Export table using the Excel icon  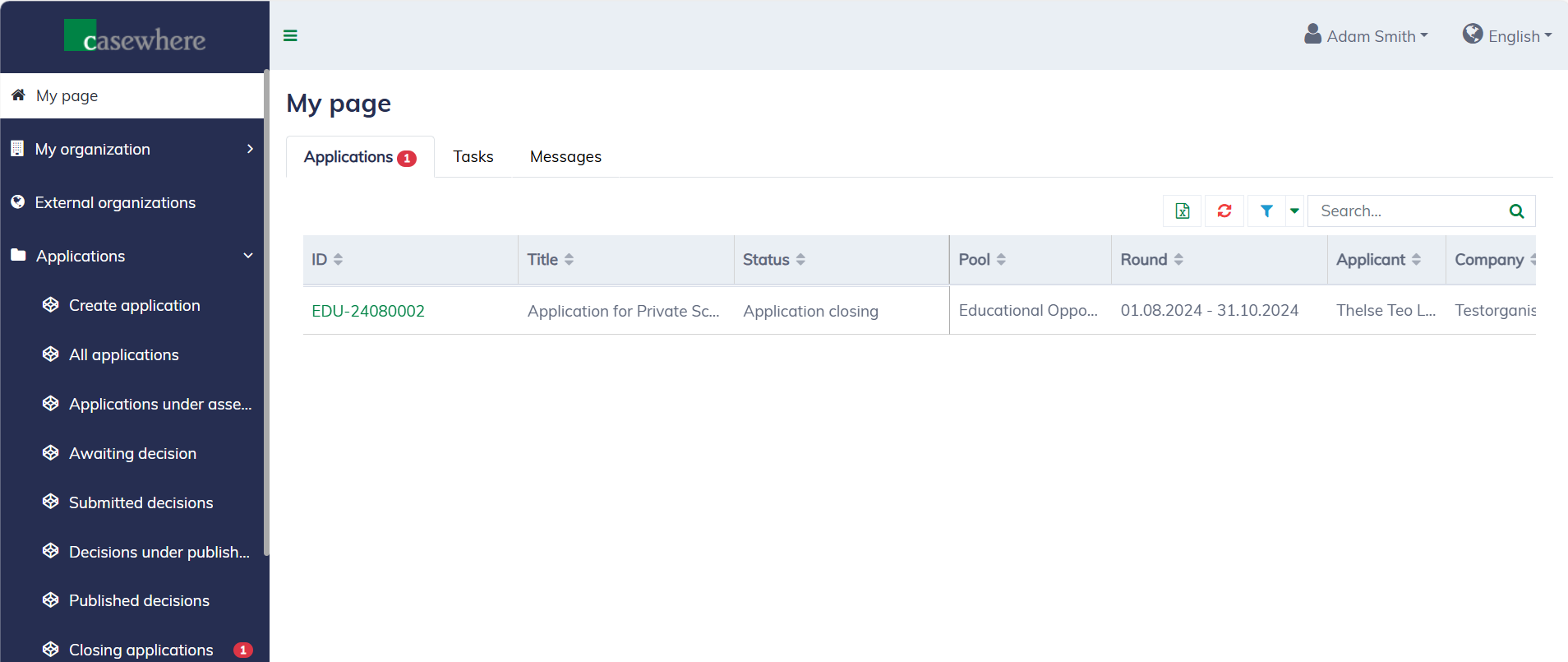pos(1182,211)
